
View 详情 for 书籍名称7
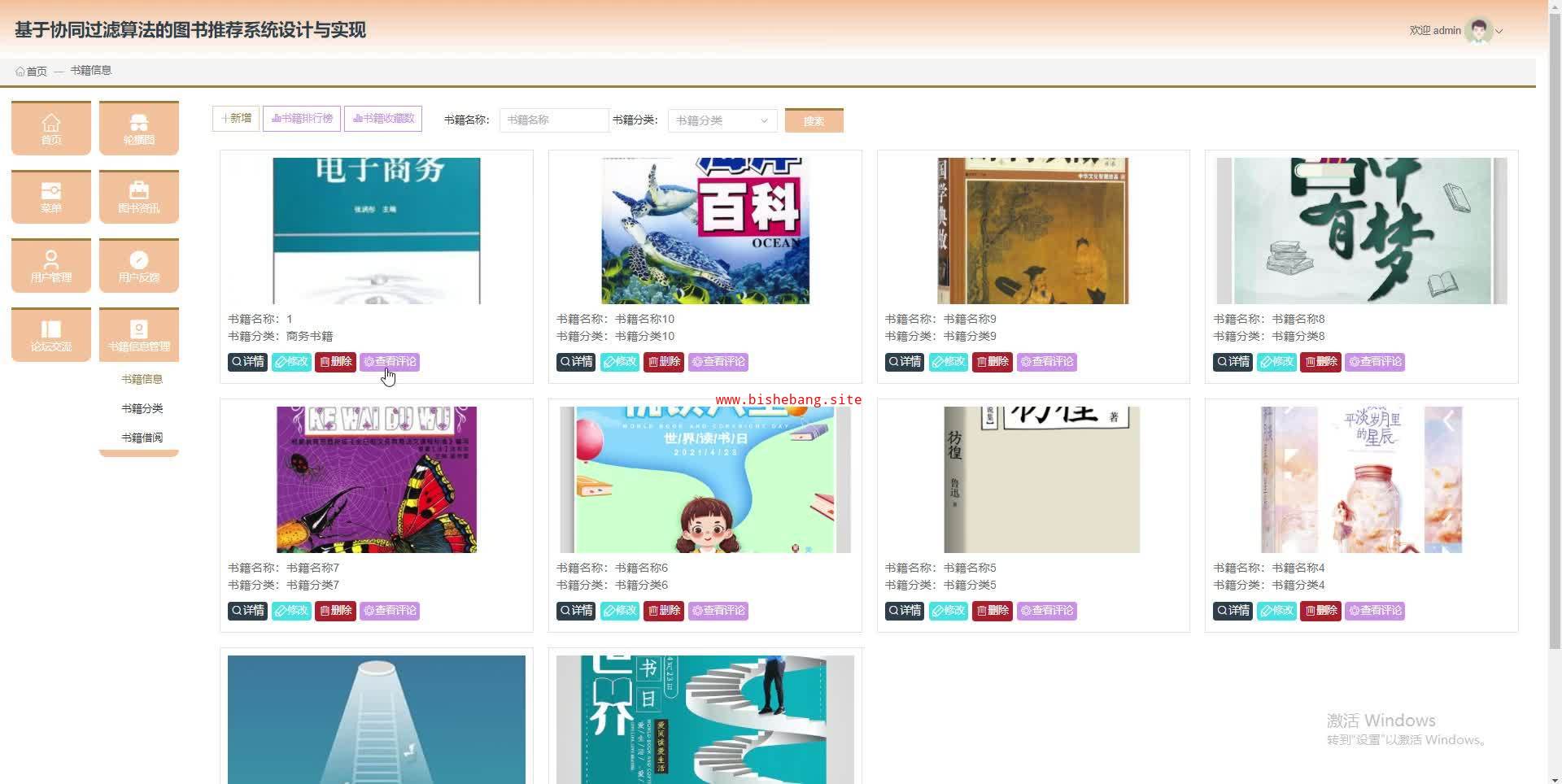point(248,611)
